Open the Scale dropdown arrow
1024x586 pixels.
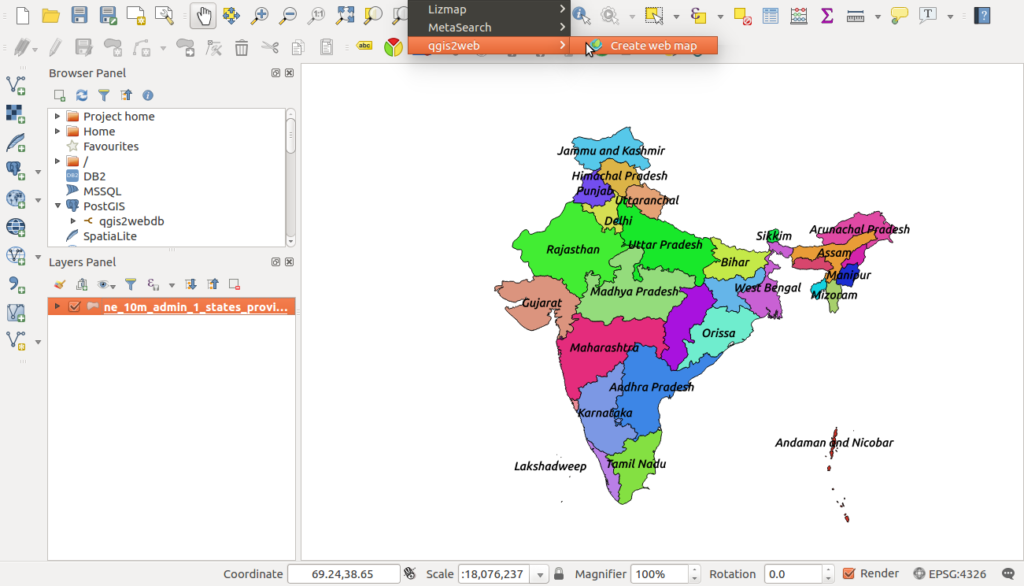click(539, 573)
